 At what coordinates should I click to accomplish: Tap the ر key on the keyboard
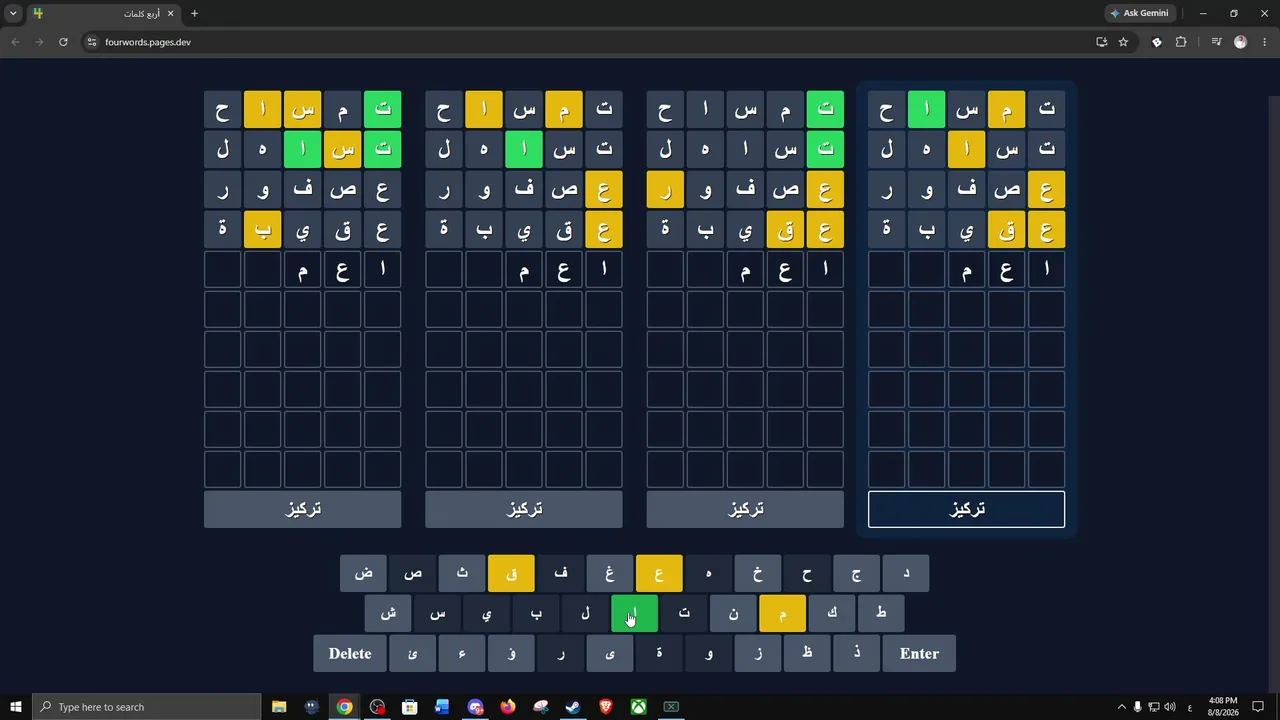click(x=561, y=653)
